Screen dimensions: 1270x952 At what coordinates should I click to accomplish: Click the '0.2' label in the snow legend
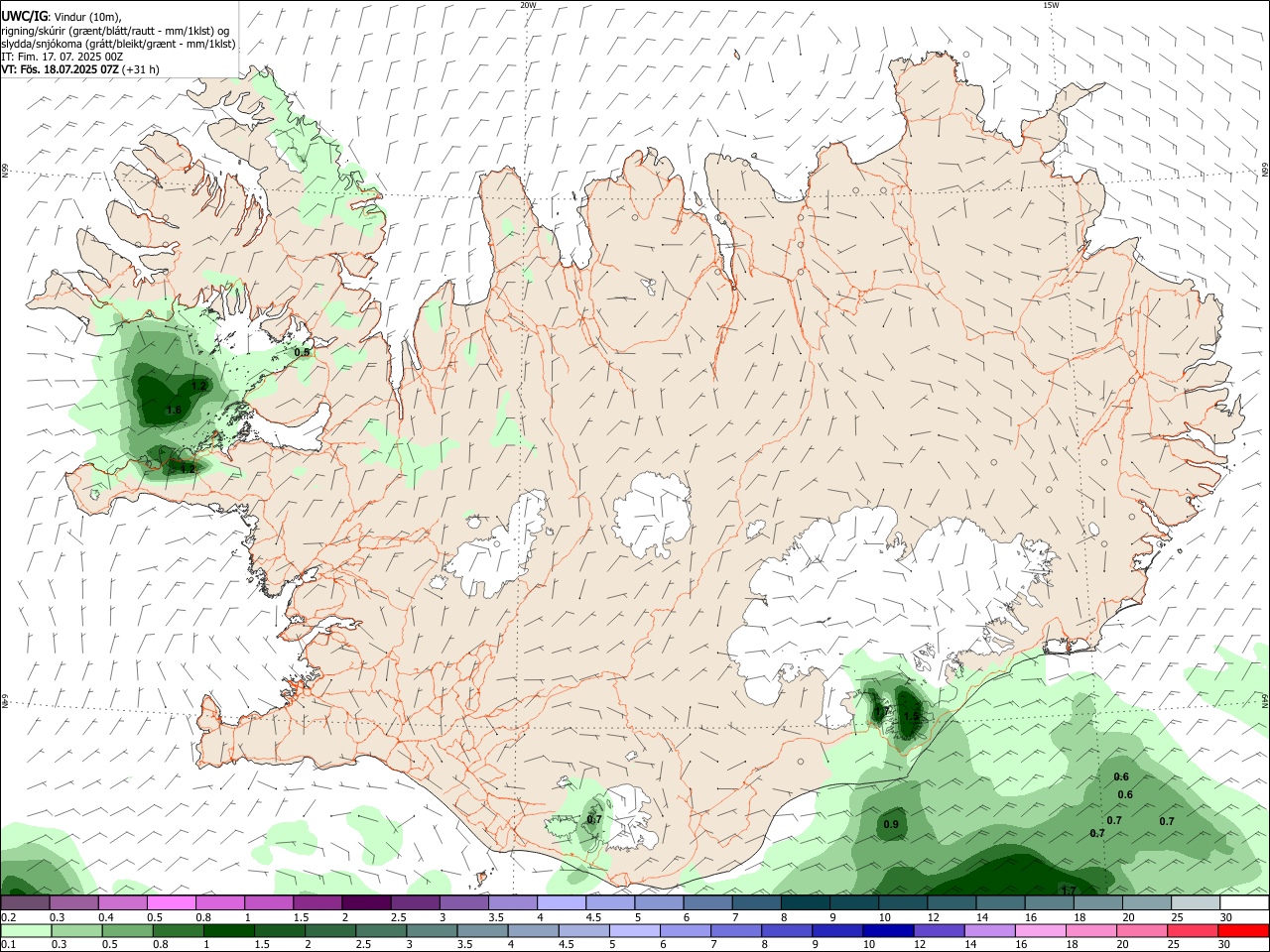9,917
